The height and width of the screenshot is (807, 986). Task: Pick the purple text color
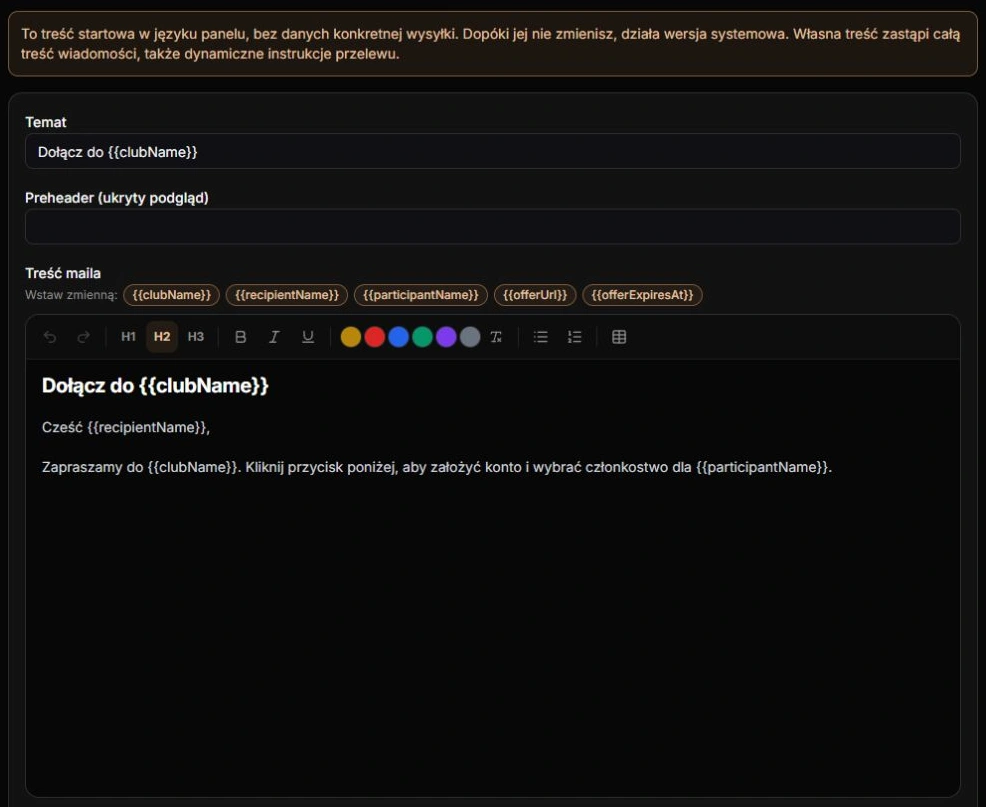coord(446,337)
